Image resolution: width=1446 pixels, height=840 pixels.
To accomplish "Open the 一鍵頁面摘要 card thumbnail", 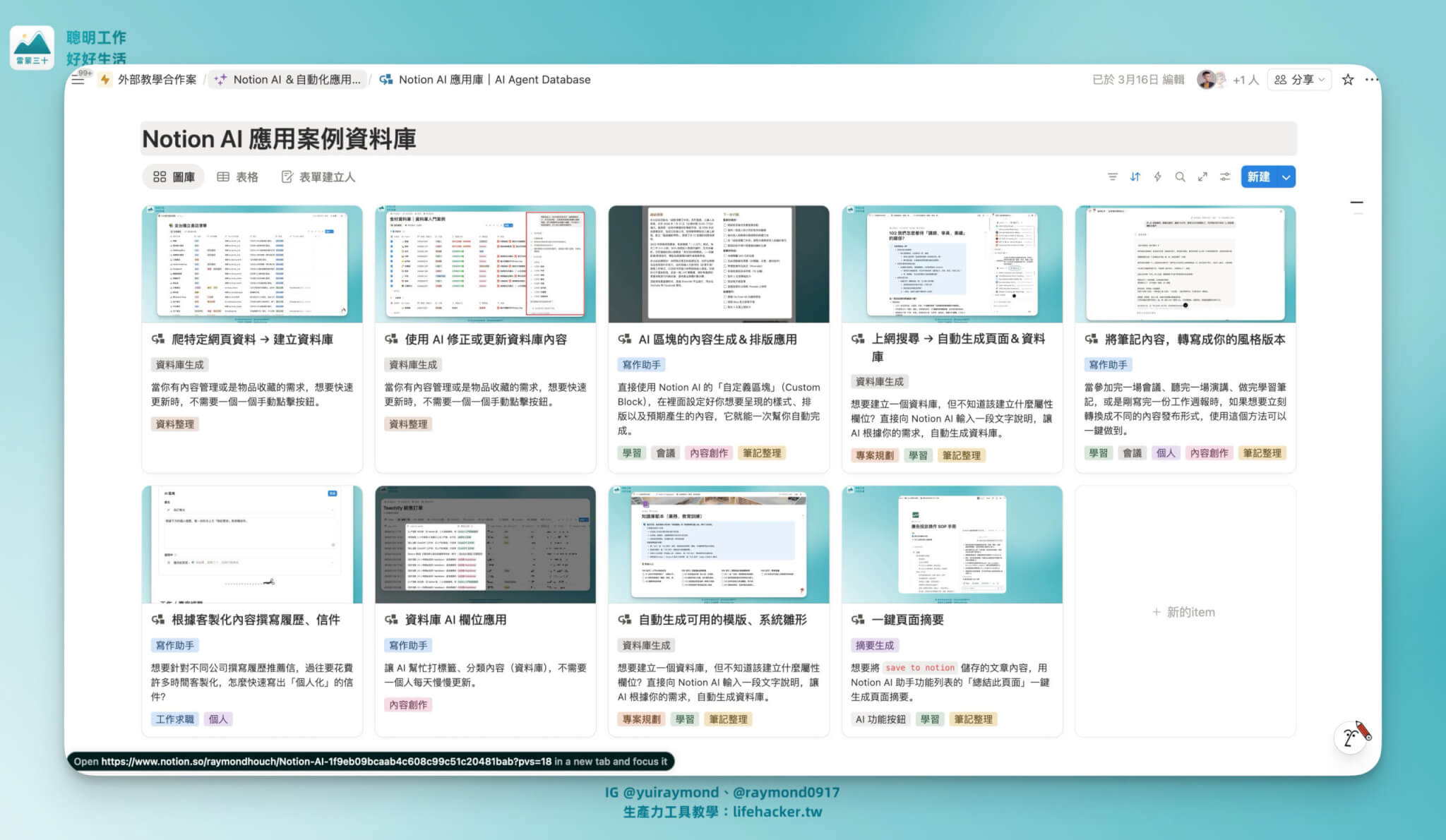I will click(951, 544).
